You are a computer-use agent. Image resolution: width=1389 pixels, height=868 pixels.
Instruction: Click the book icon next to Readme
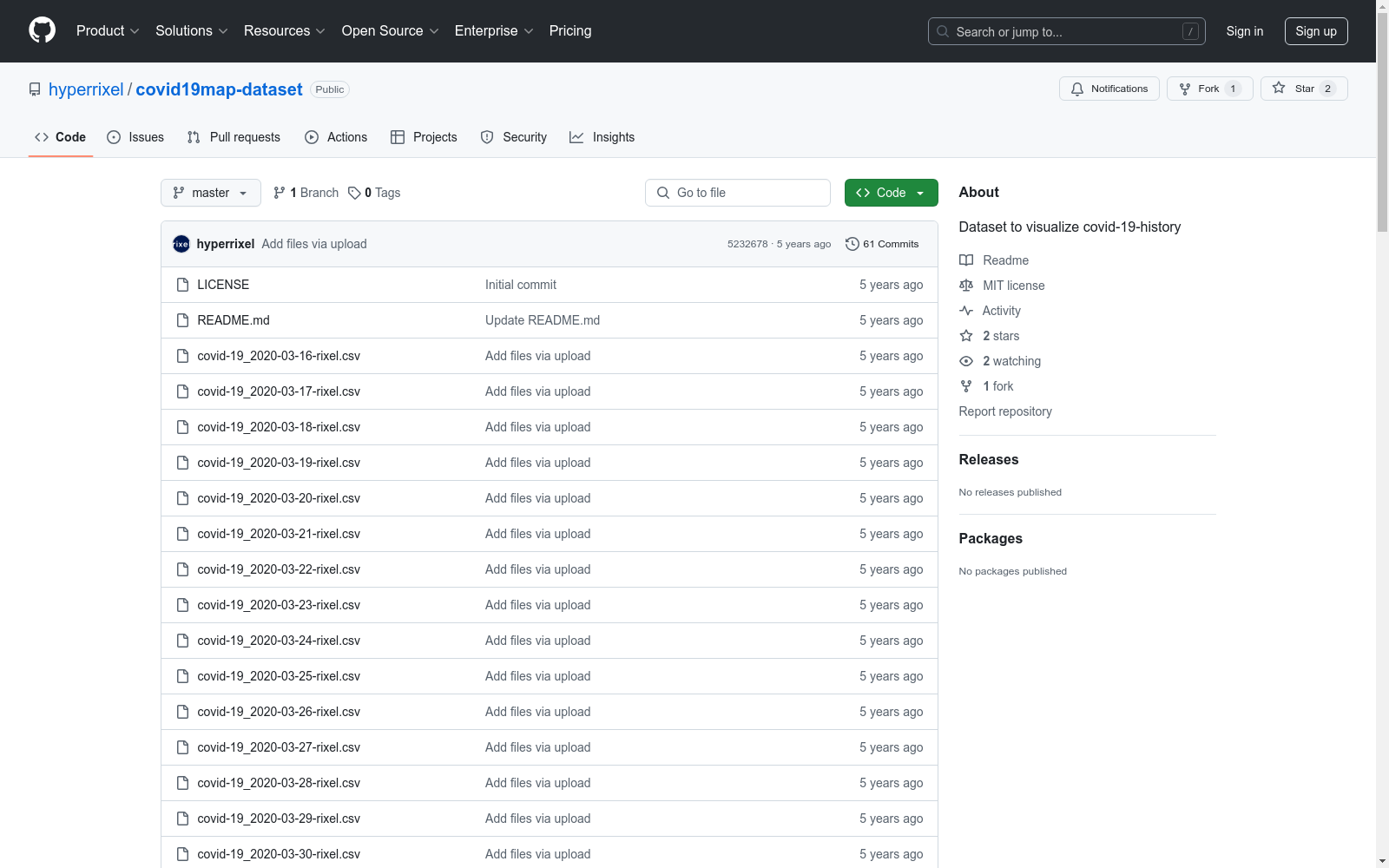(966, 260)
